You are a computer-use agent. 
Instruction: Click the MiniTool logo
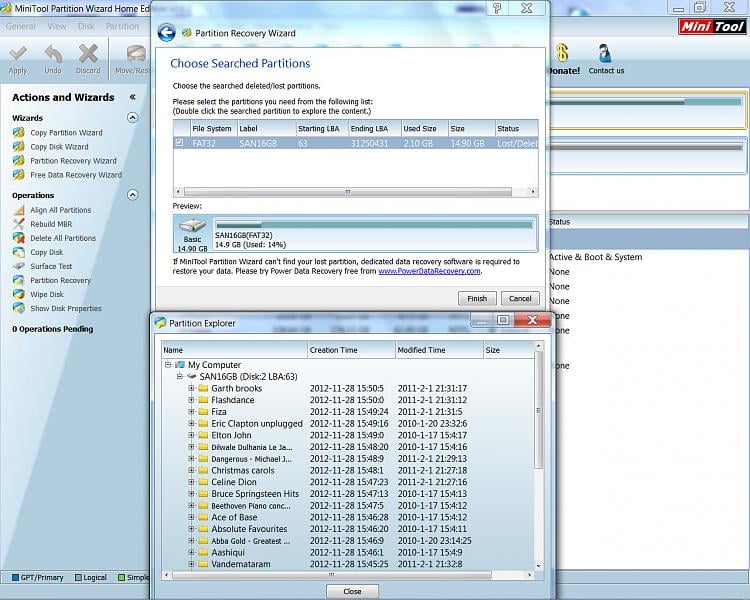pos(712,26)
